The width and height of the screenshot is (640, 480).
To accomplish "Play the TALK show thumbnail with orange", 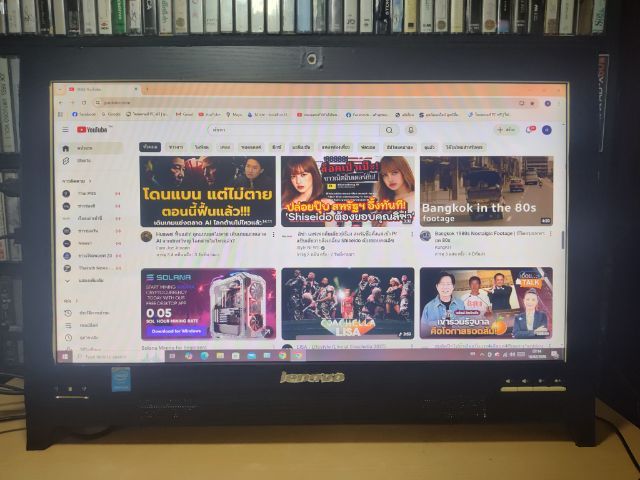I will 486,302.
